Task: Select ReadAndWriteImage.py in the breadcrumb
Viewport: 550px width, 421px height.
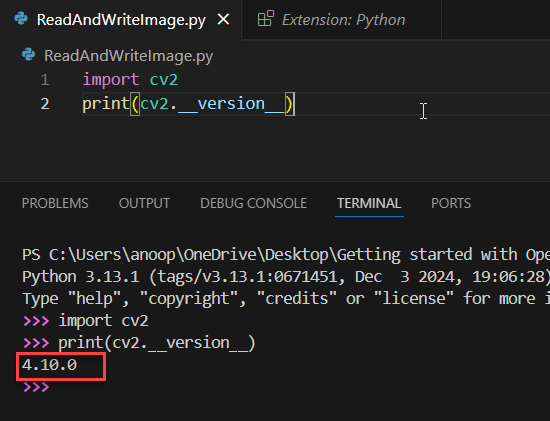Action: tap(128, 56)
